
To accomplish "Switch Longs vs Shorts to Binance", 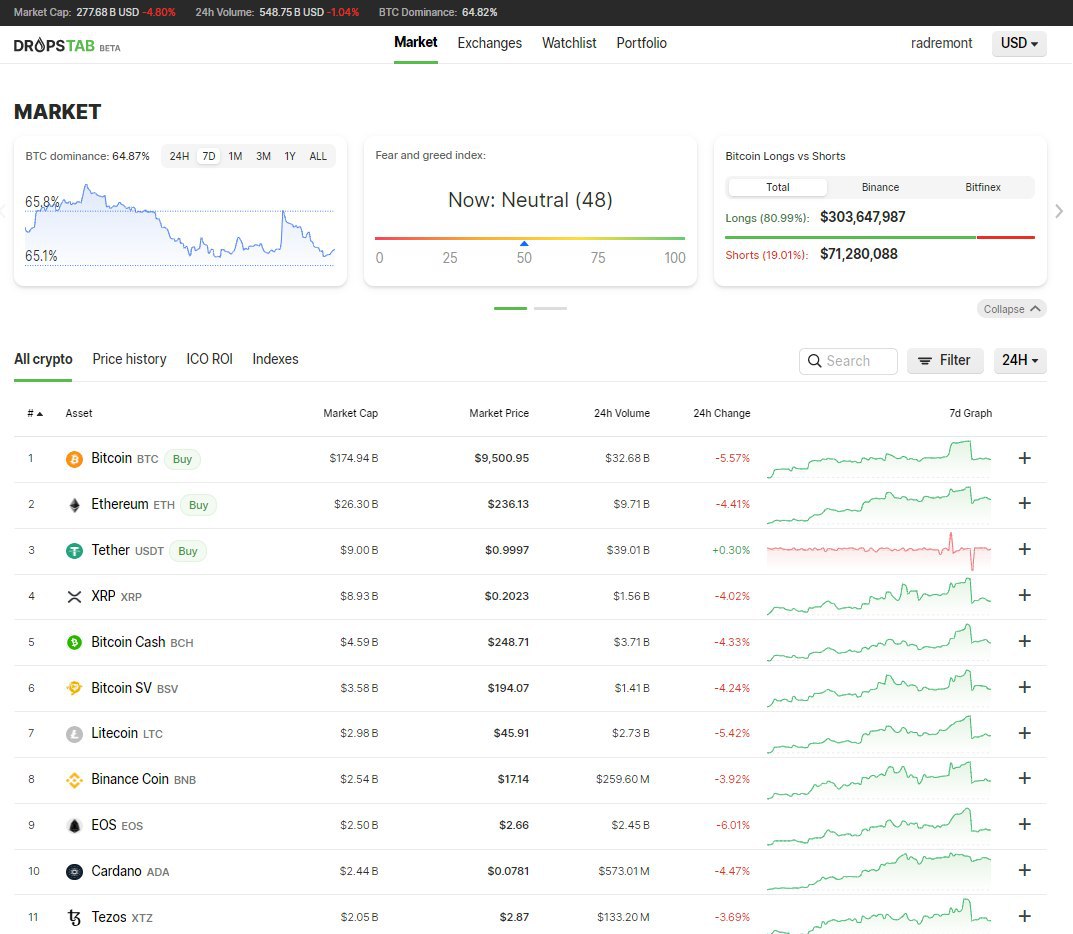I will tap(880, 187).
